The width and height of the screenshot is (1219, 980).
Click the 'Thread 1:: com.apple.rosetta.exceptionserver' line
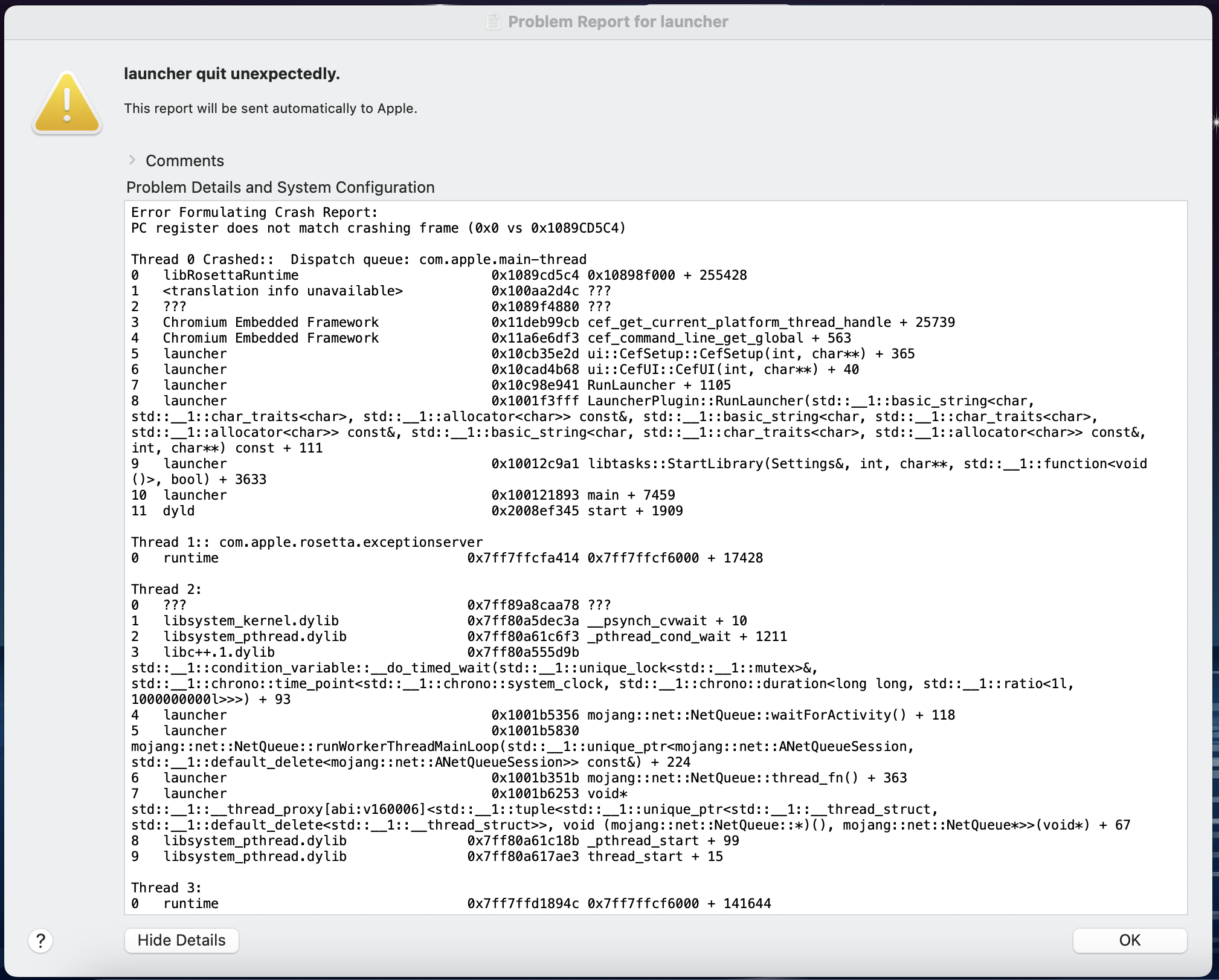(x=307, y=542)
